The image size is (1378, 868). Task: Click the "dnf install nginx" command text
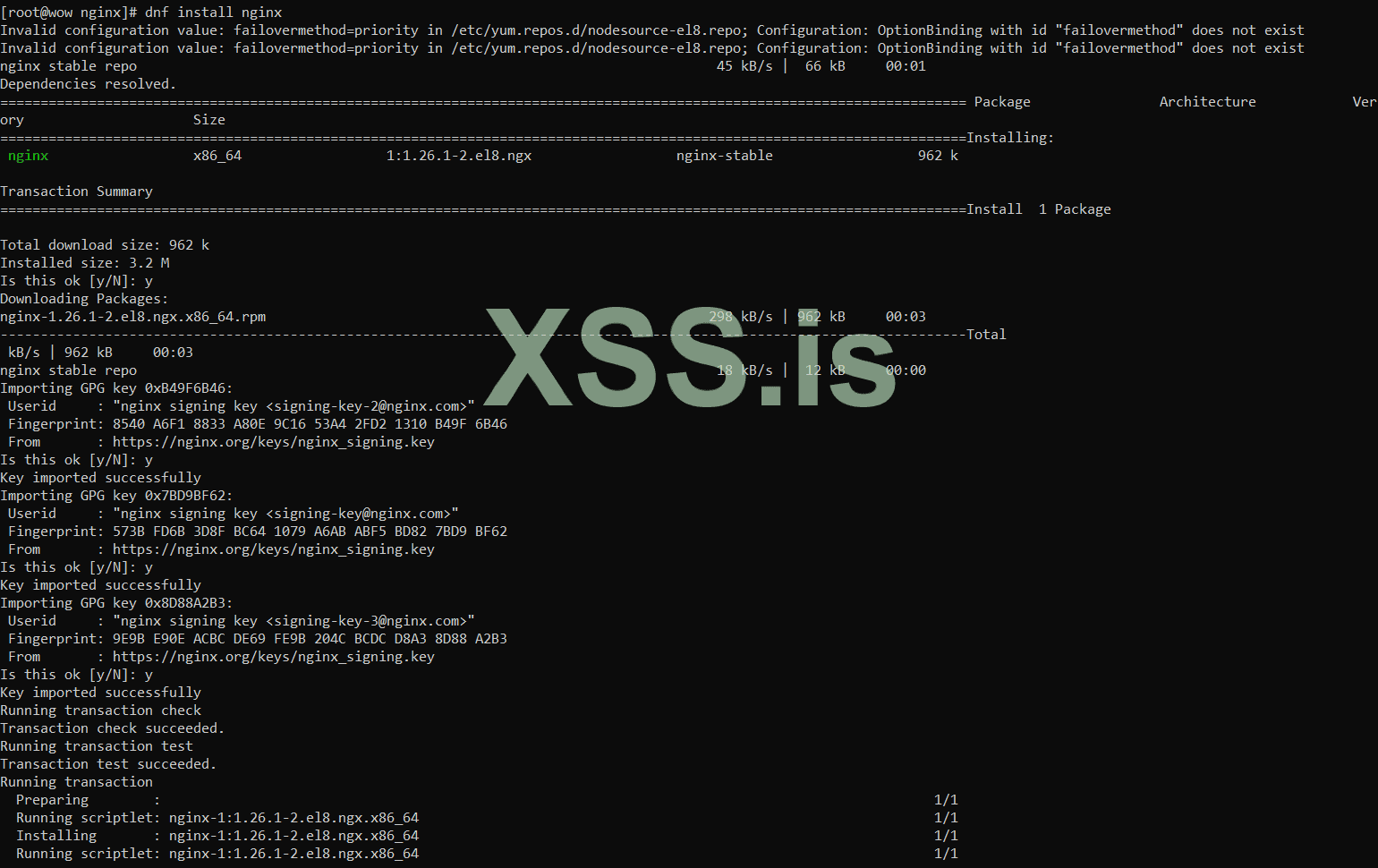(214, 13)
